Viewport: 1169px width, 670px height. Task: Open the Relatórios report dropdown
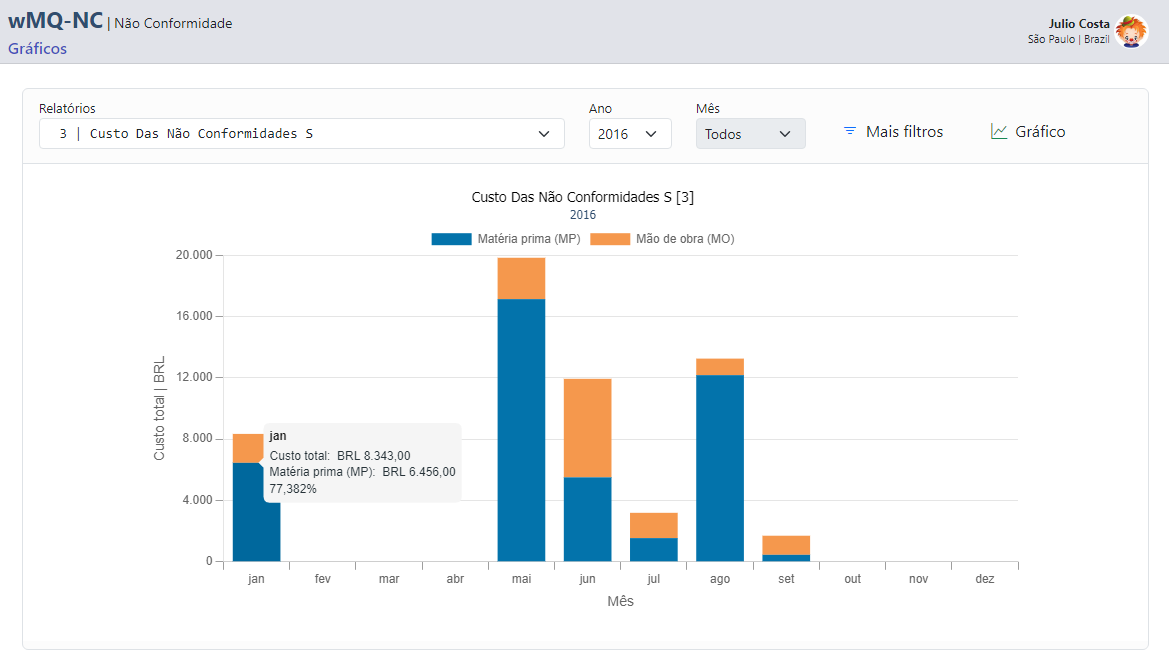pos(301,133)
